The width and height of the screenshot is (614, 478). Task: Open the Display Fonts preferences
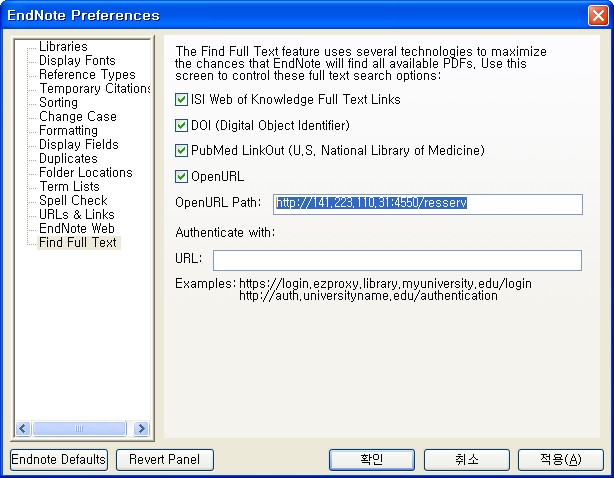(77, 60)
